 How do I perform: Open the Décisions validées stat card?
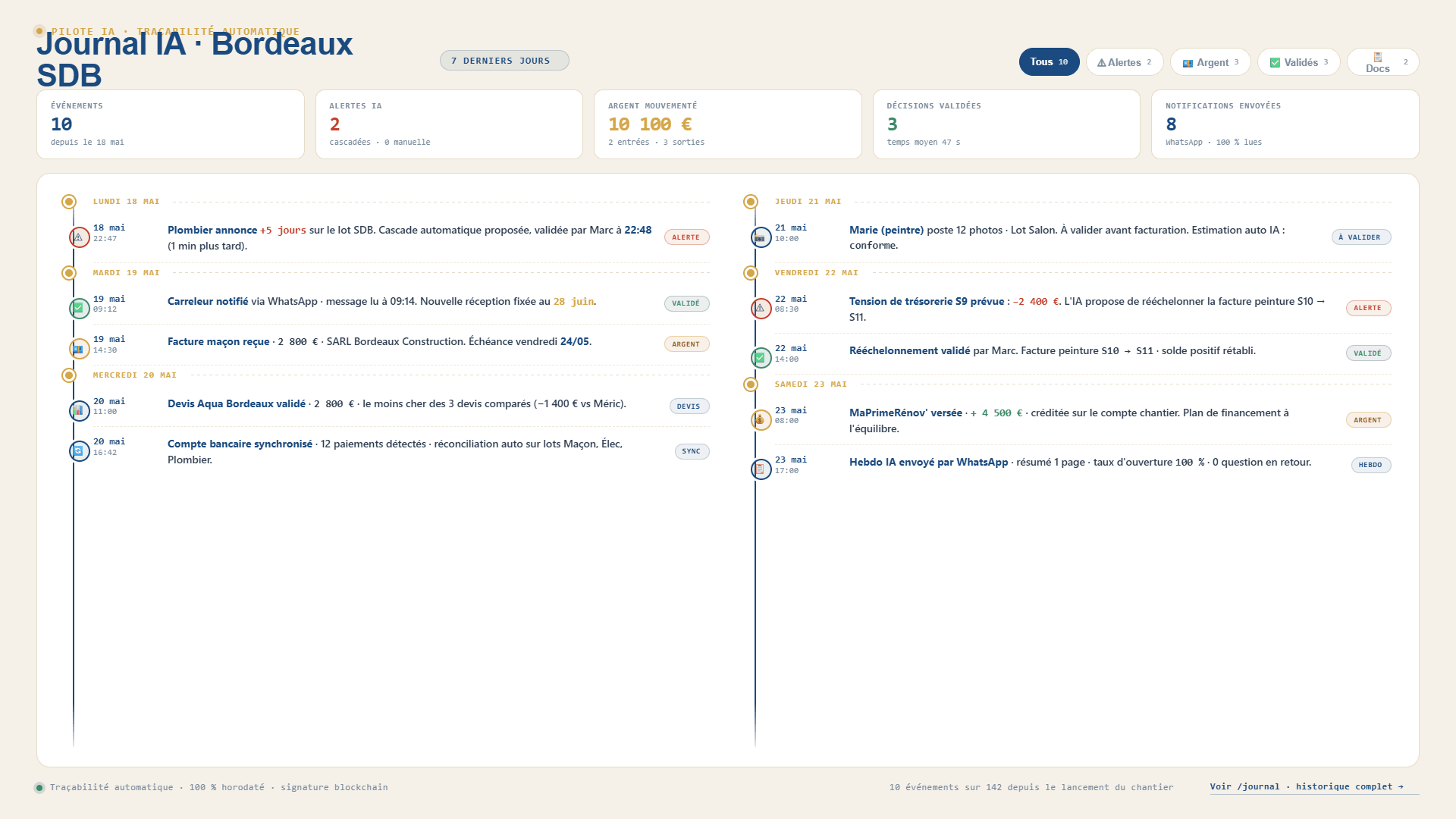1006,124
